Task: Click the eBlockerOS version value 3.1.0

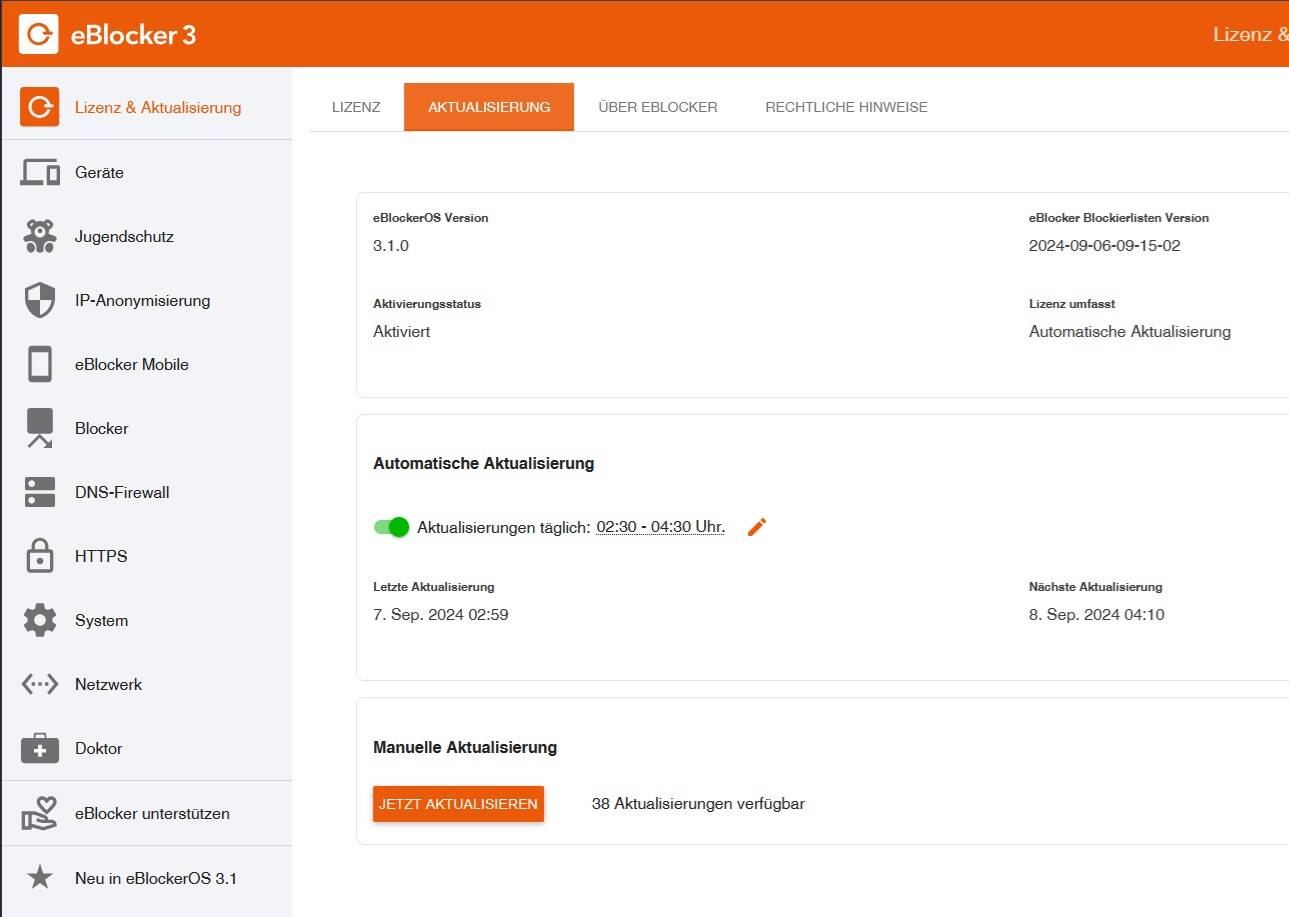Action: pos(391,246)
